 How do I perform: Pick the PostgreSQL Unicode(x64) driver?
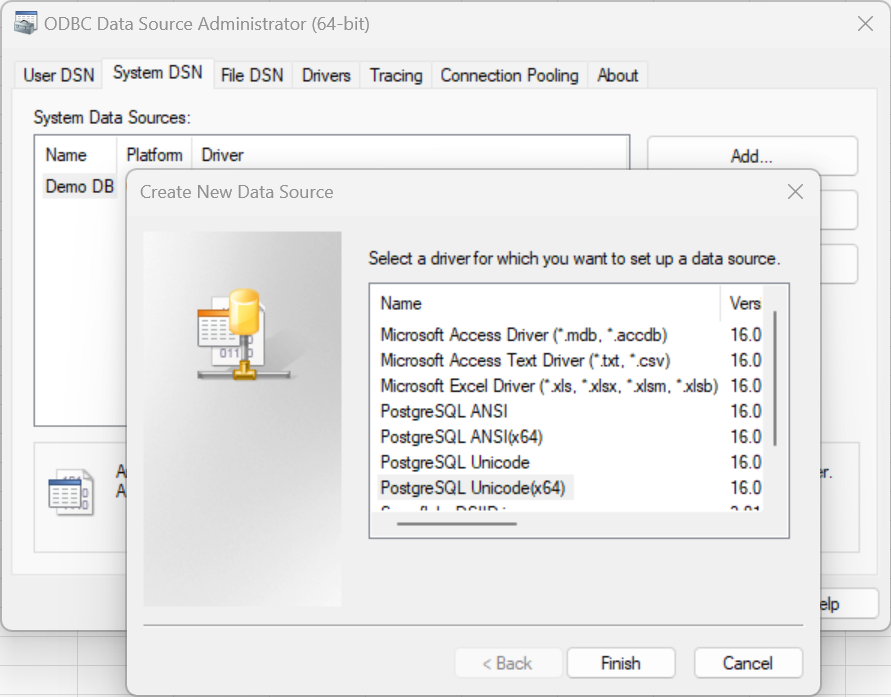click(x=473, y=488)
